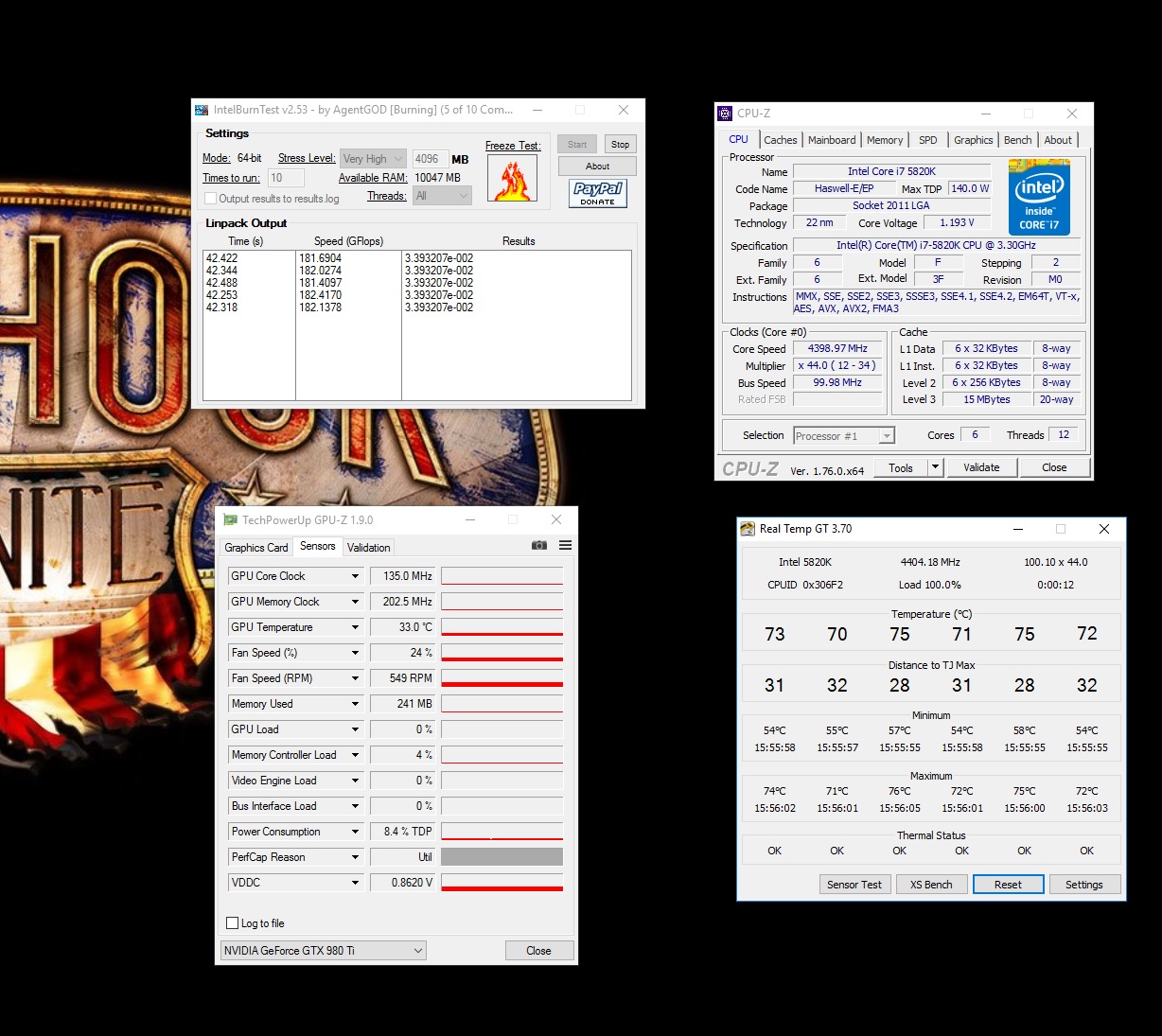Click the Linpack time value 42.318
The width and height of the screenshot is (1162, 1036).
click(222, 307)
